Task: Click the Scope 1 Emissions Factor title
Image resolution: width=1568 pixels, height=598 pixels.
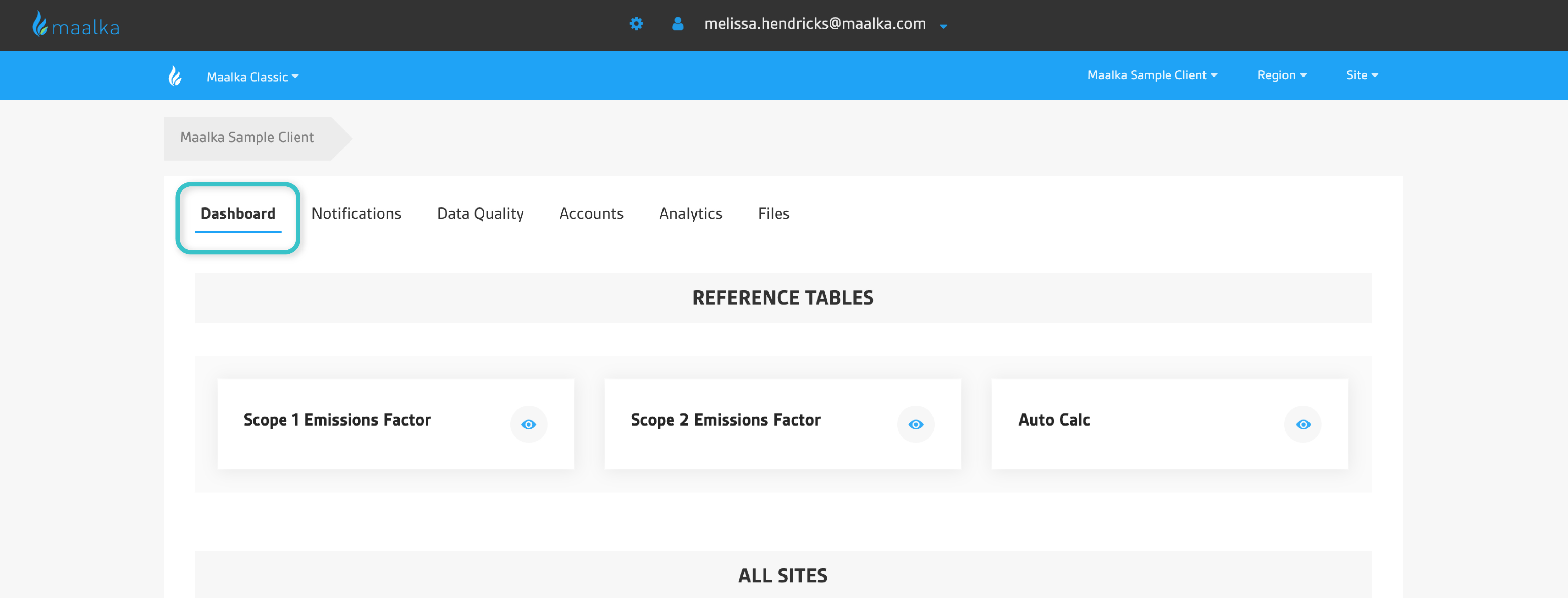Action: [337, 420]
